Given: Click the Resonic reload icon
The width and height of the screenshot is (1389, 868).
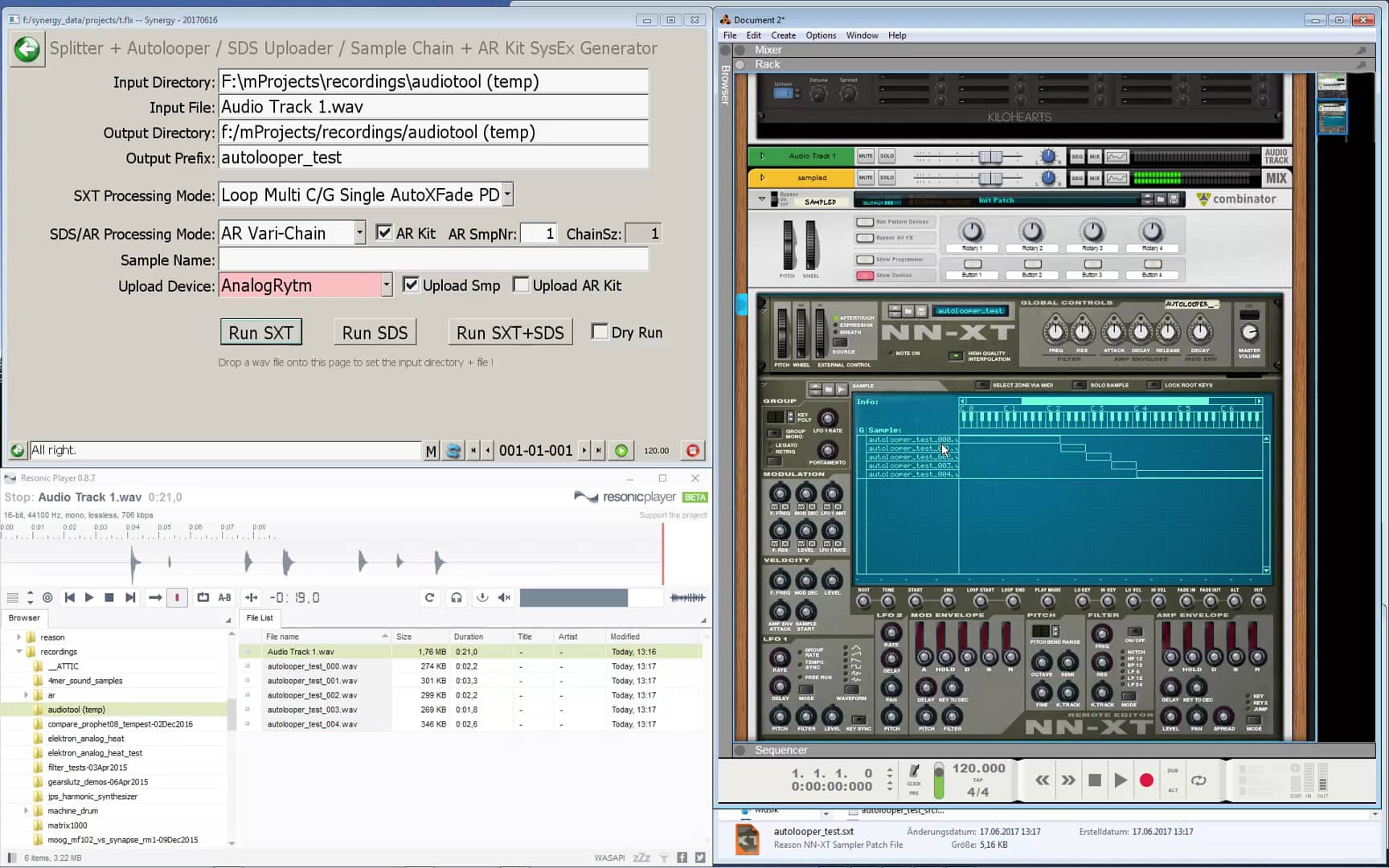Looking at the screenshot, I should (x=430, y=597).
